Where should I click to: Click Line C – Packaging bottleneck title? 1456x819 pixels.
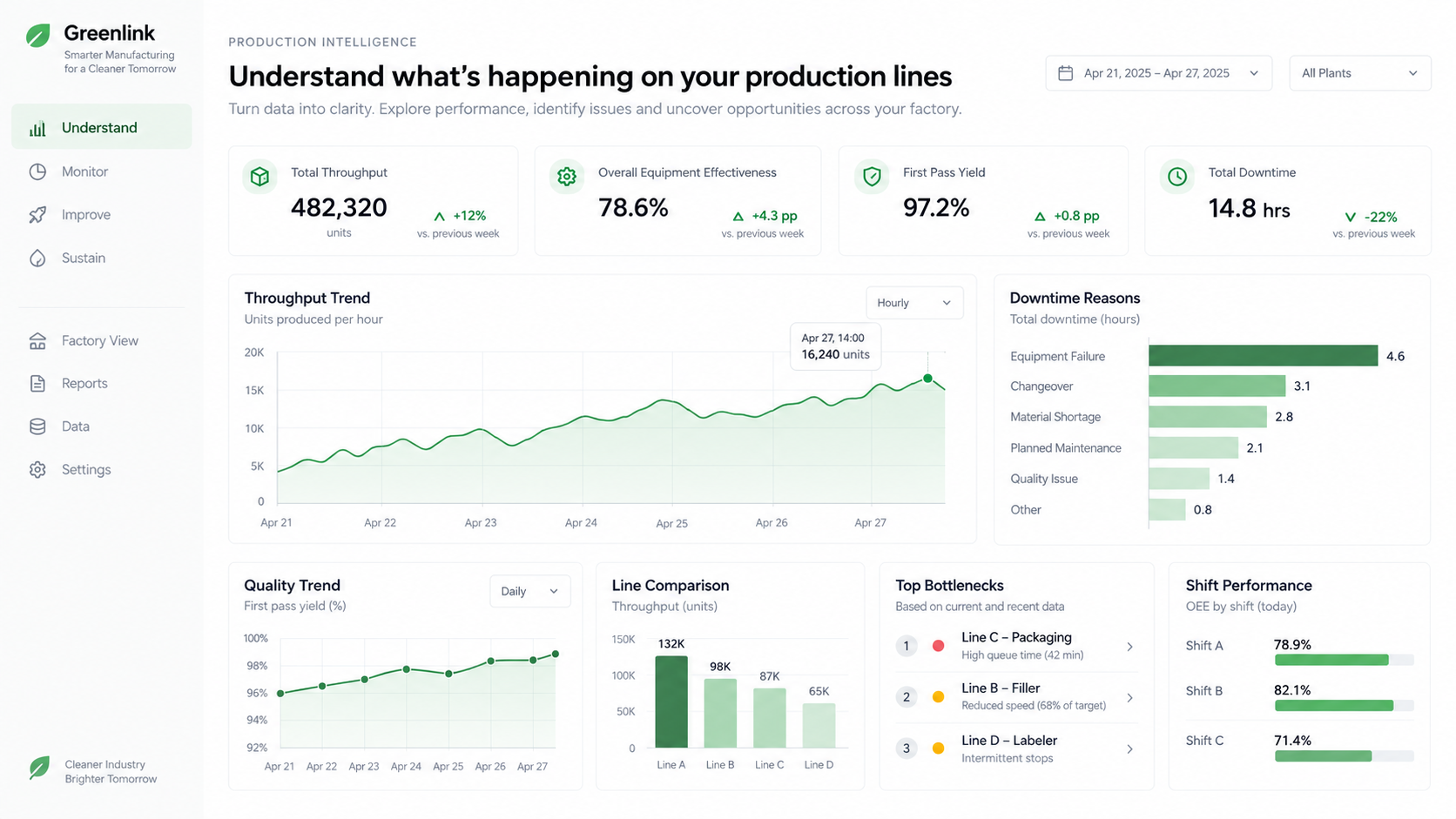[1016, 637]
